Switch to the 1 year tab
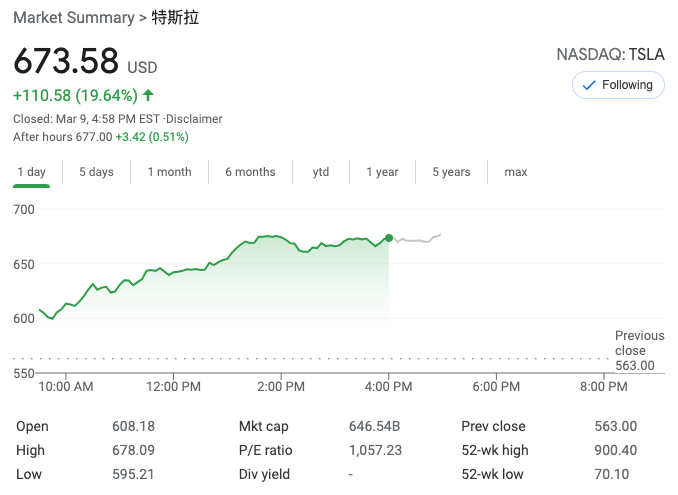The image size is (678, 495). [382, 172]
